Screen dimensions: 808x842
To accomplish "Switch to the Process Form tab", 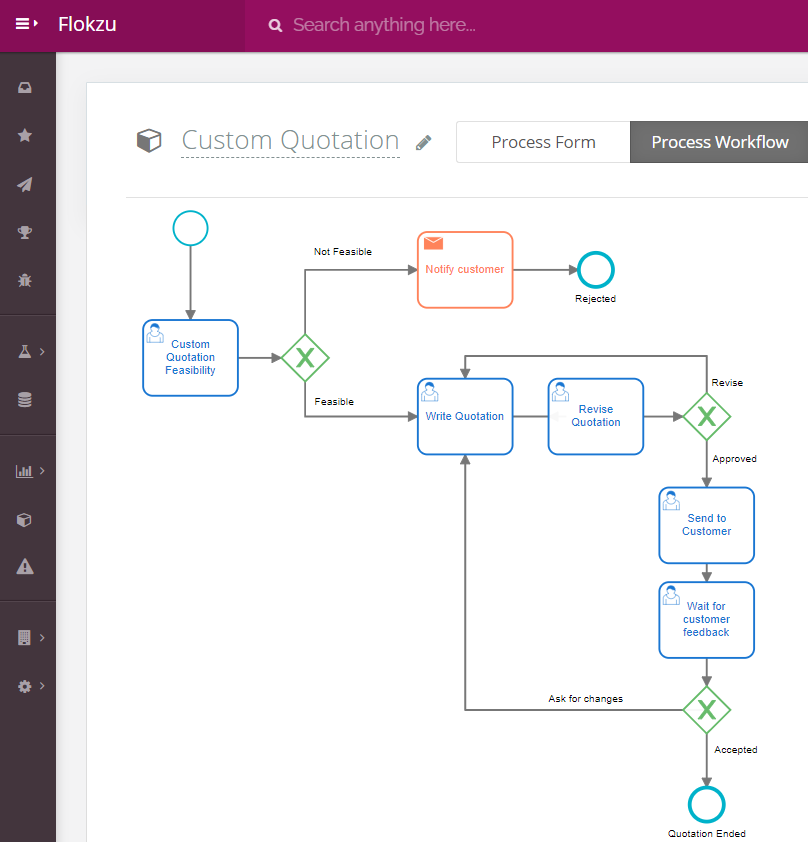I will click(543, 142).
